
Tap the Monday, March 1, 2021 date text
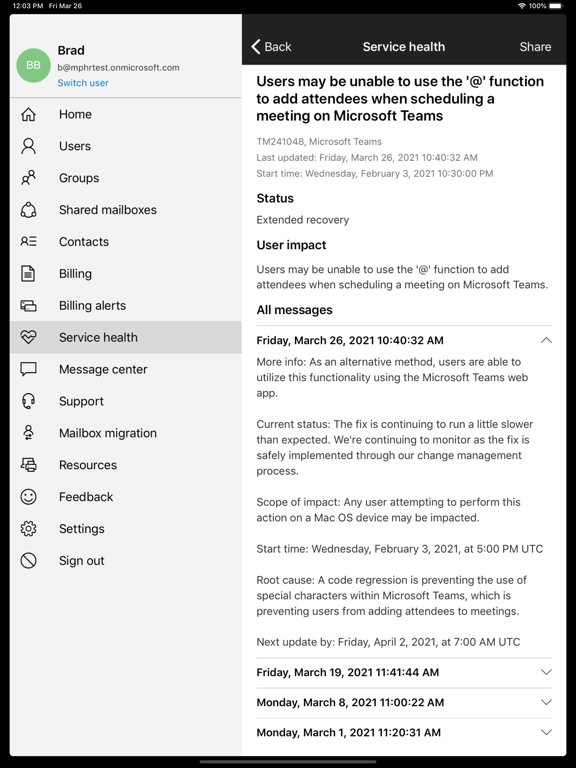(349, 733)
